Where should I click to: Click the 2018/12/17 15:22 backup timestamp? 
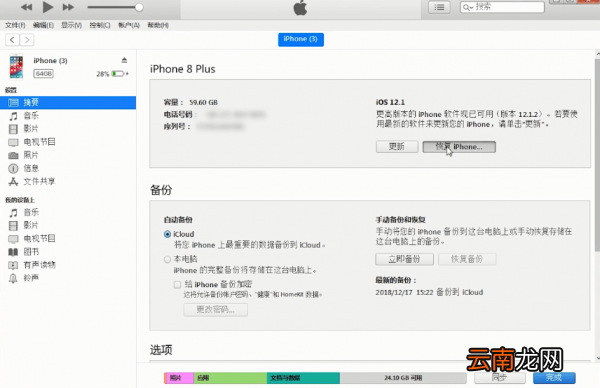(x=404, y=292)
